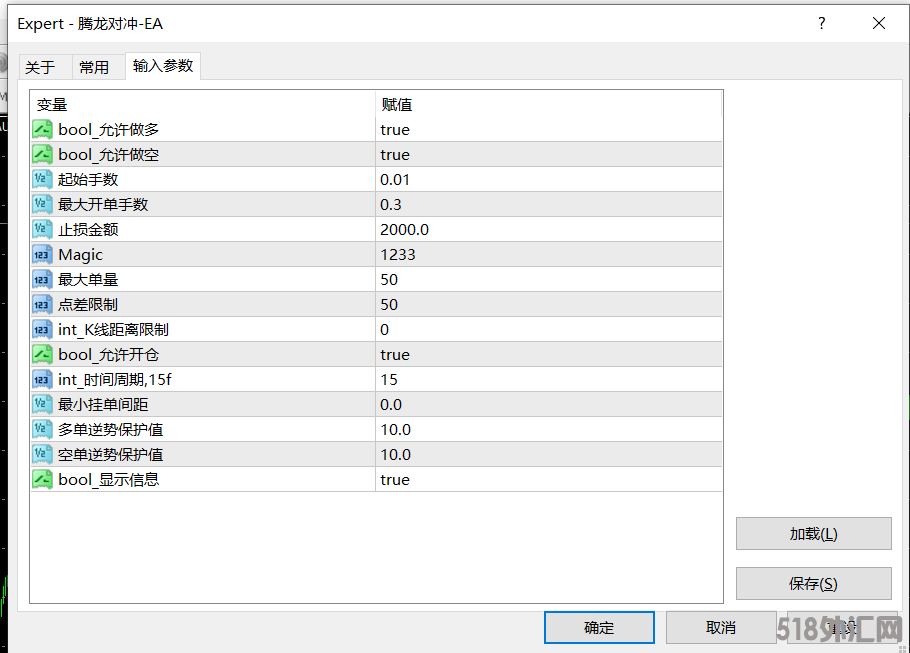Click the boolean icon beside bool_允许做空
Viewport: 910px width, 653px height.
click(x=42, y=154)
